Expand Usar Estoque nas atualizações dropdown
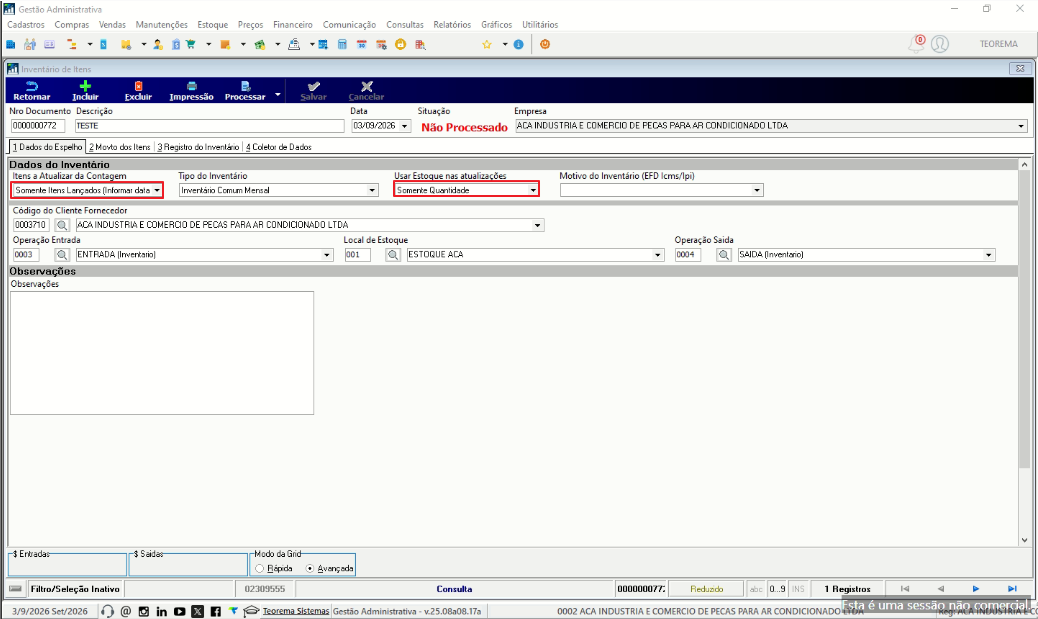The image size is (1038, 619). pos(533,191)
